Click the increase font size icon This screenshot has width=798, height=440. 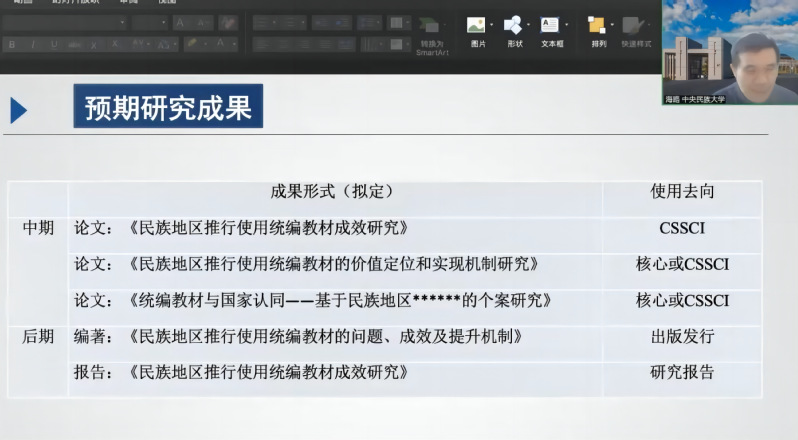pyautogui.click(x=181, y=22)
